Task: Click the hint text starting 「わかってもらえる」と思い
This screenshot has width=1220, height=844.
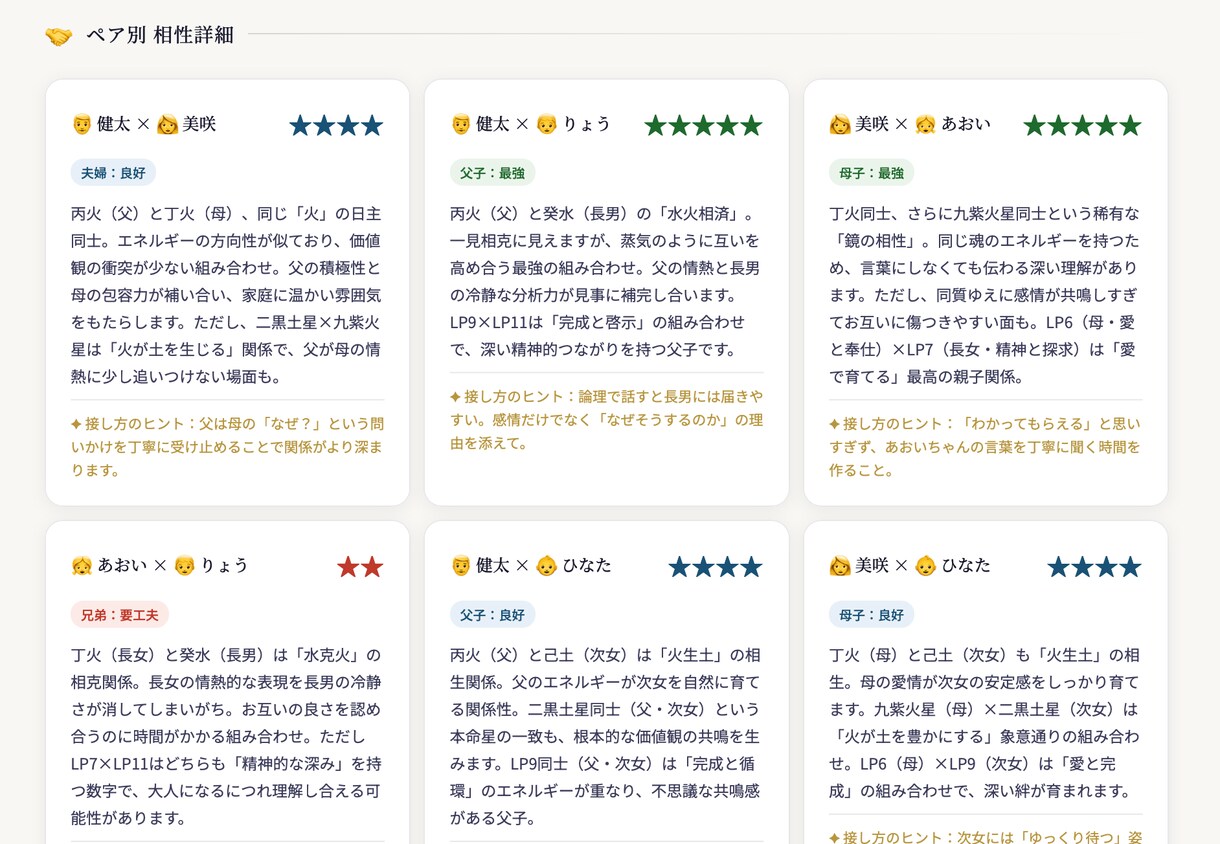Action: [985, 446]
